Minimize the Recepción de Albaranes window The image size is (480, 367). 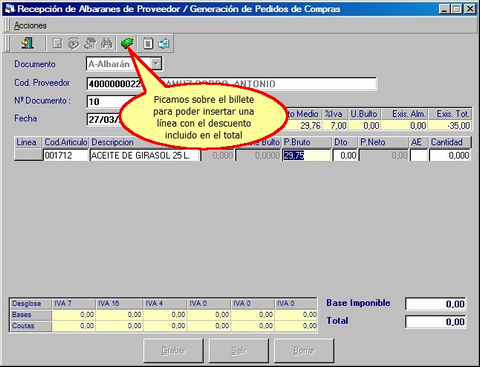(444, 9)
